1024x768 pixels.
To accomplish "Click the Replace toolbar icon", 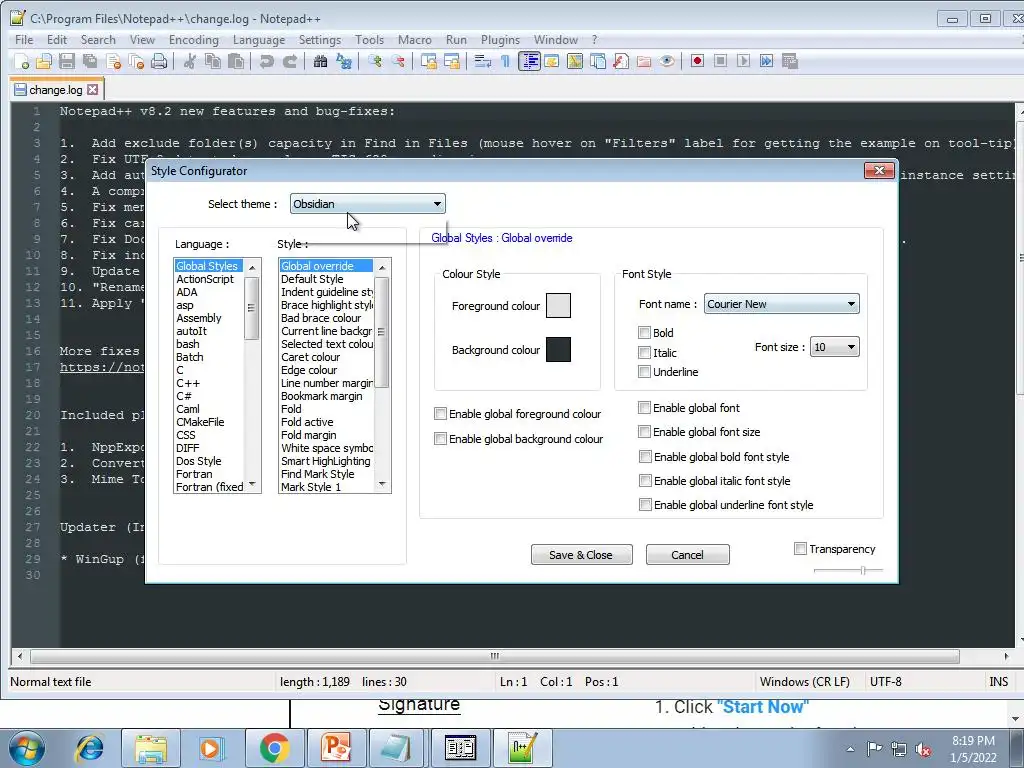I will coord(344,61).
